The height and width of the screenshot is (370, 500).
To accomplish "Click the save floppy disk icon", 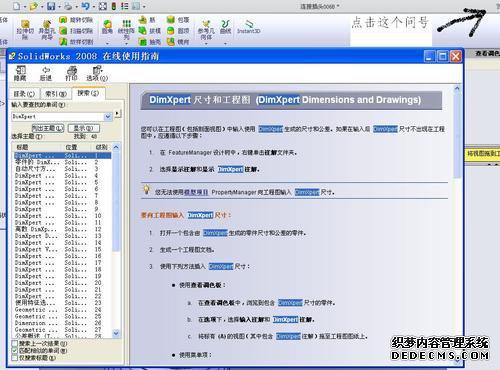I will 51,6.
